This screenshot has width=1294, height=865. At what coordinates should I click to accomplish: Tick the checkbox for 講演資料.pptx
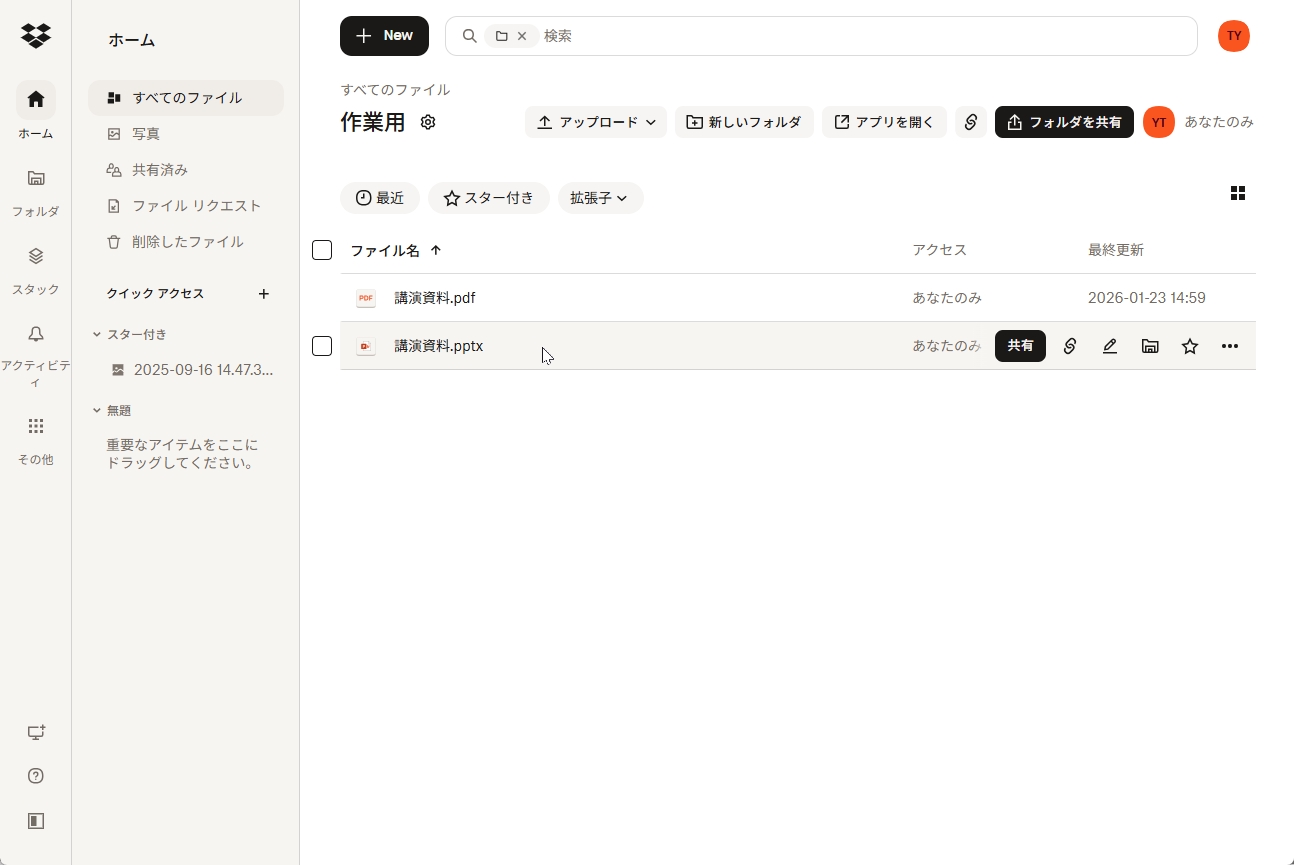click(x=322, y=346)
